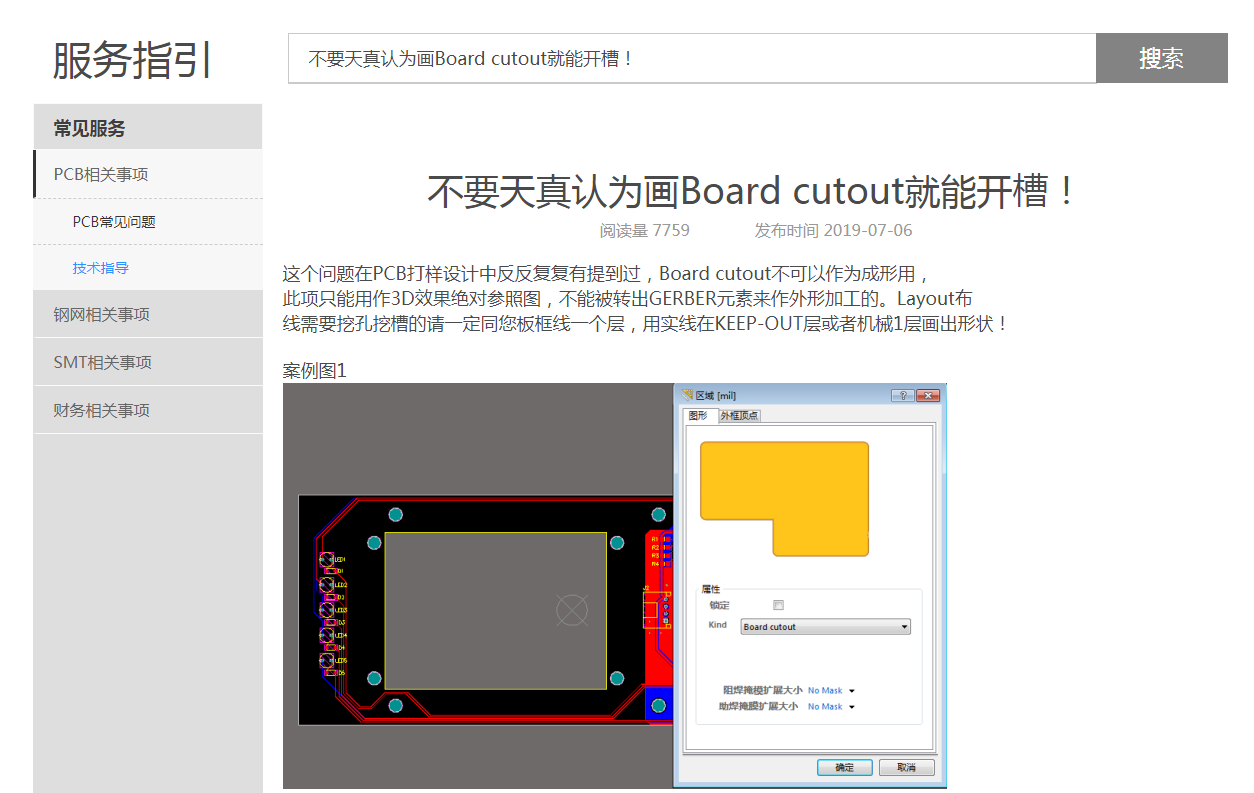Select the LED5 component symbol

[327, 661]
